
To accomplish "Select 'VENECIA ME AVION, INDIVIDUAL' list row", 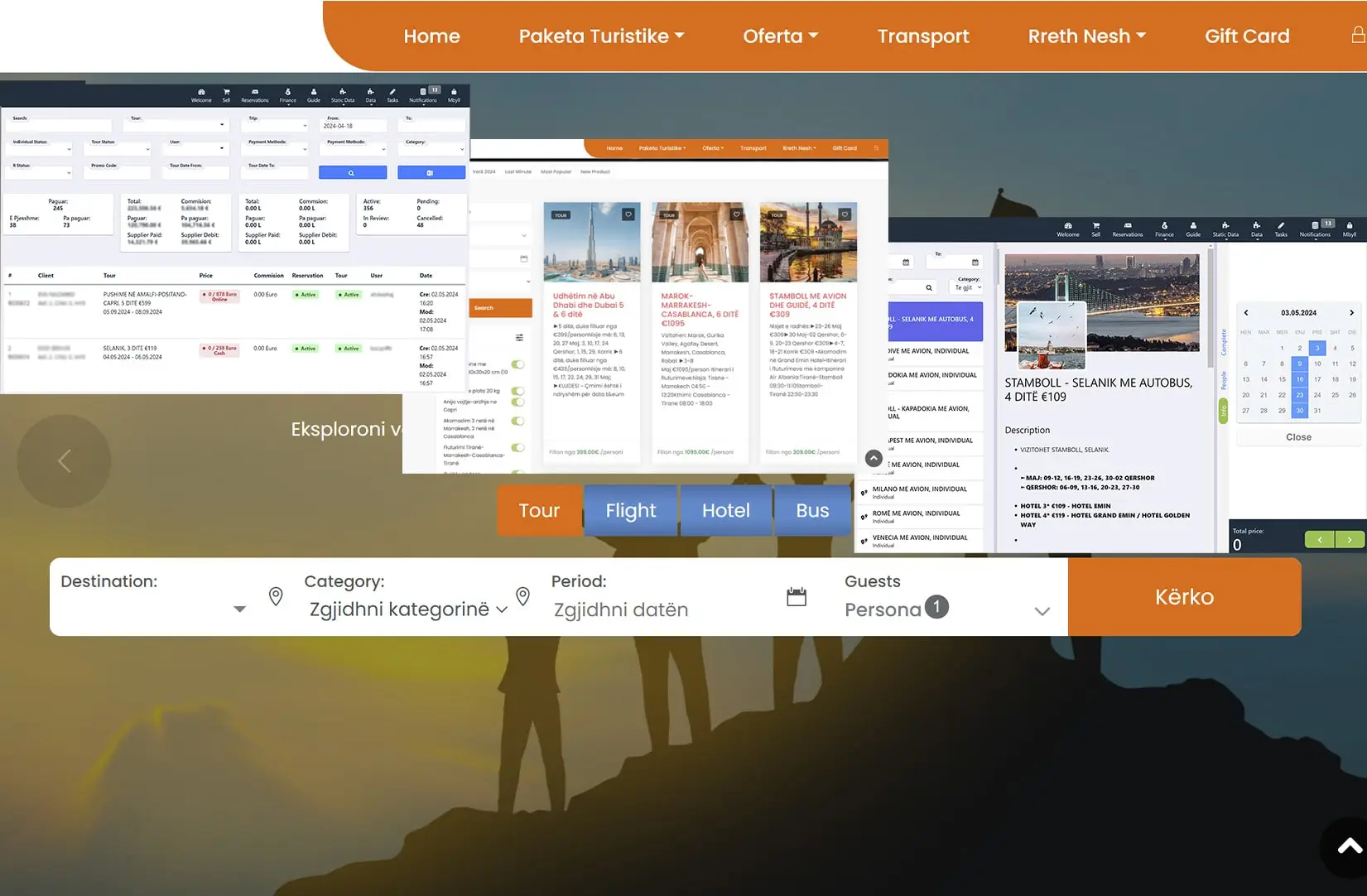I will (x=919, y=541).
